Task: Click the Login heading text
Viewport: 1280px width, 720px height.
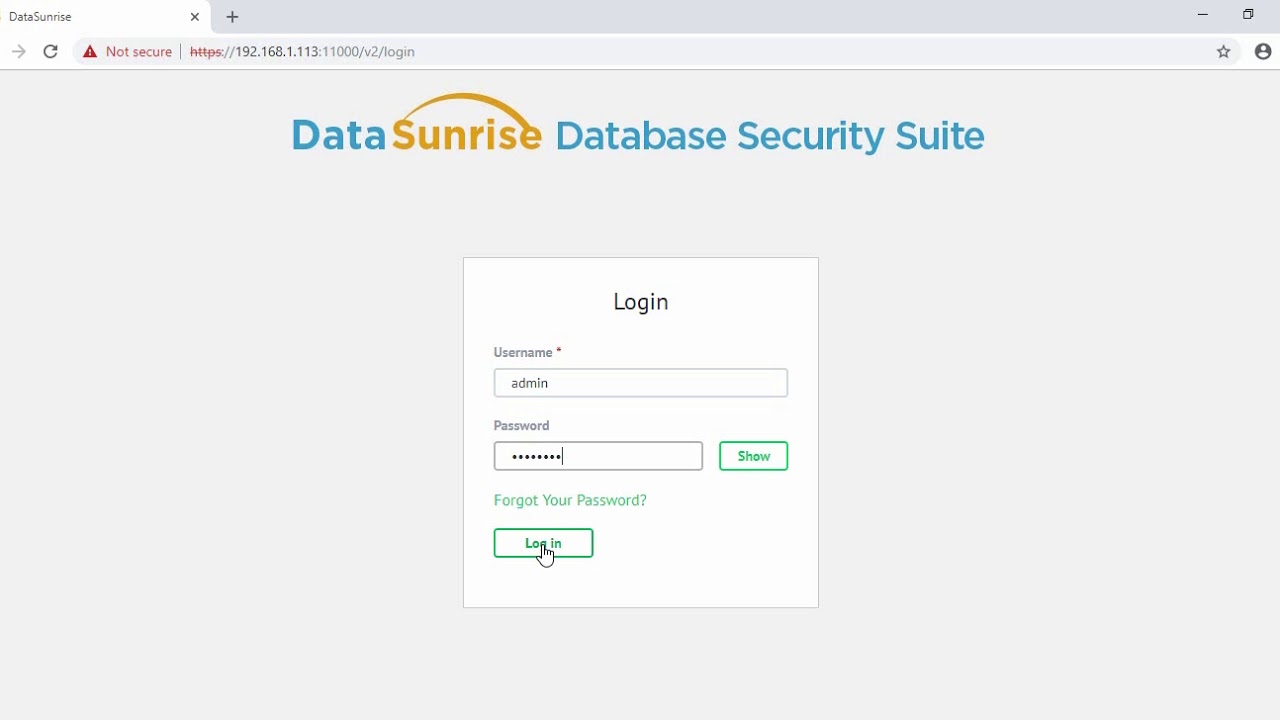Action: click(640, 302)
